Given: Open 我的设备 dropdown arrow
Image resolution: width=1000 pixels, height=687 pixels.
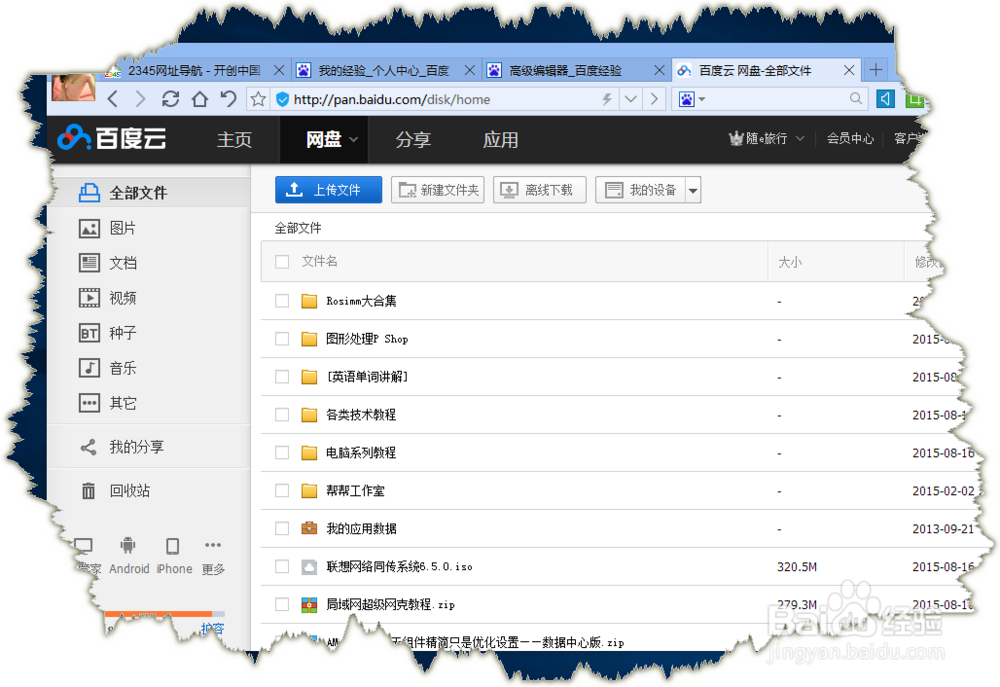Looking at the screenshot, I should pos(693,190).
